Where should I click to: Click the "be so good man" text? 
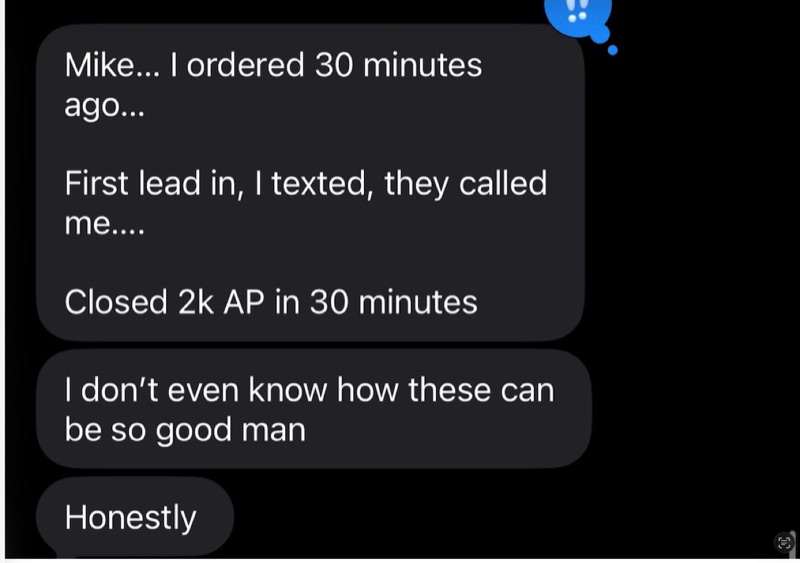(185, 430)
